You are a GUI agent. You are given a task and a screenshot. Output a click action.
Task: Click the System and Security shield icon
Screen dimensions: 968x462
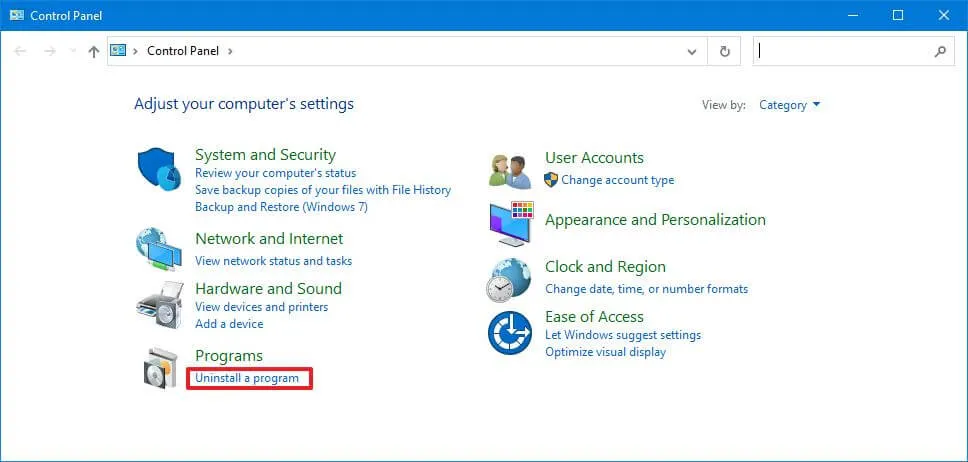click(158, 168)
